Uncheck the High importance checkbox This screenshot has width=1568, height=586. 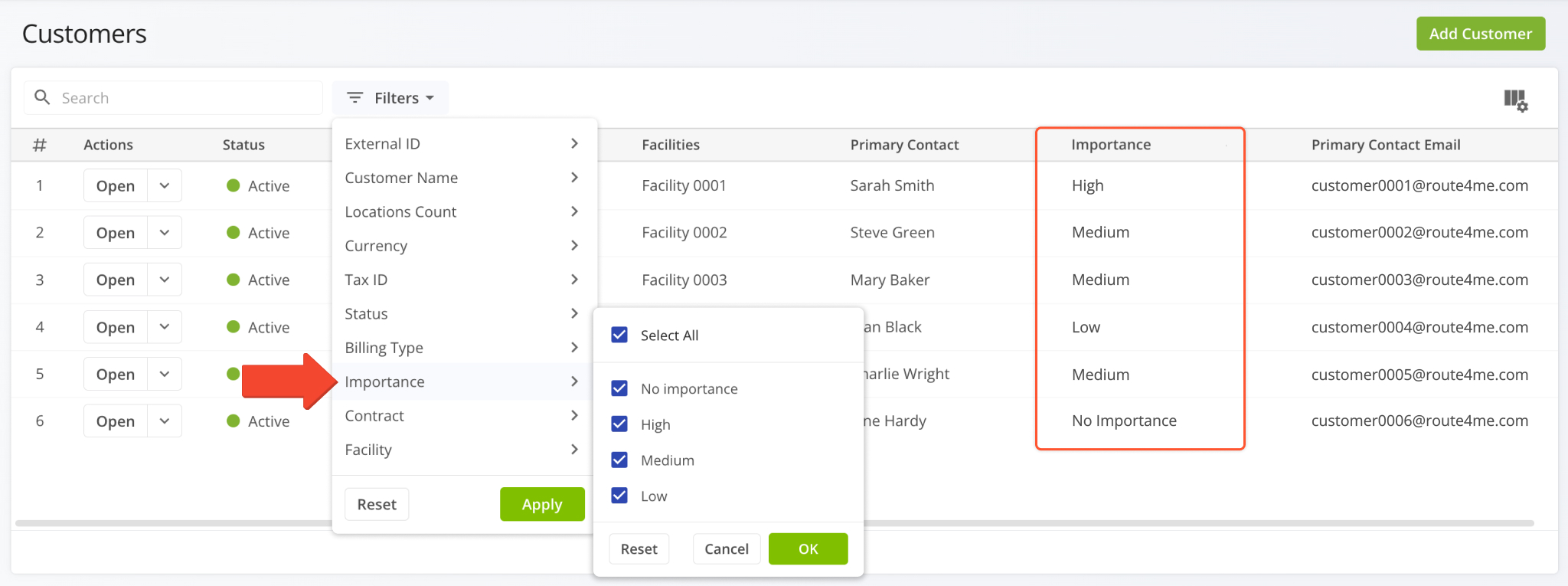pos(619,424)
